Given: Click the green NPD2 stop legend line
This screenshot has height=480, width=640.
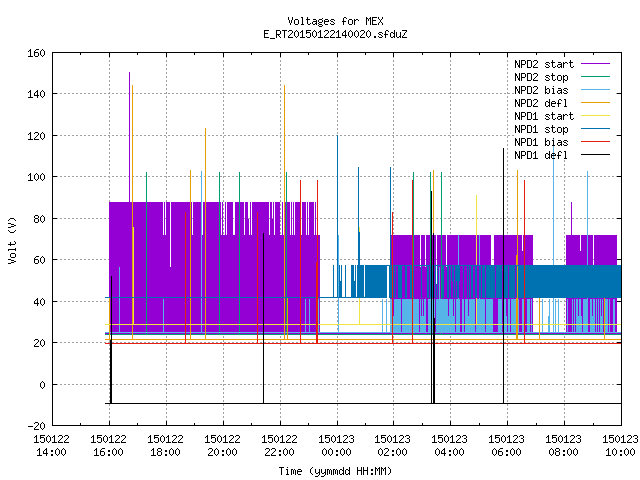Looking at the screenshot, I should [x=595, y=77].
